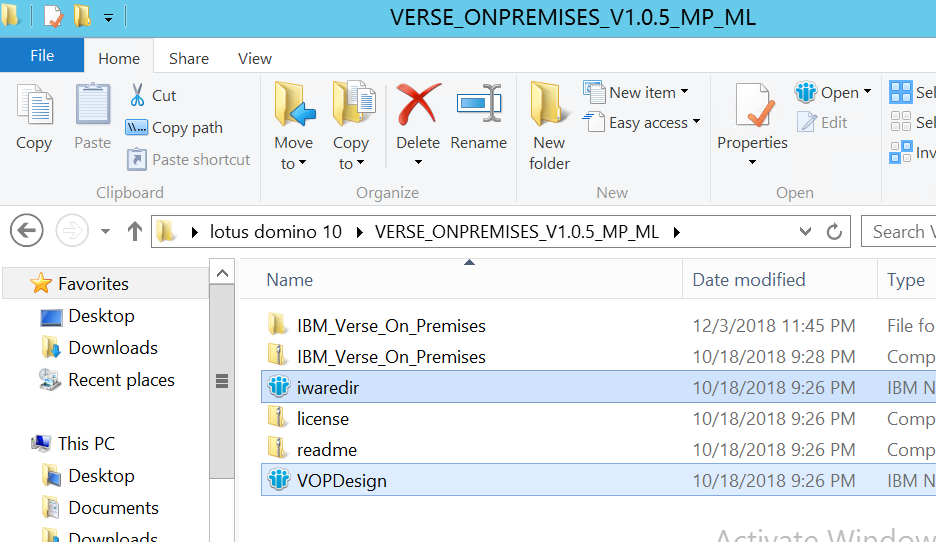
Task: Click 'lotus domino 10' in address bar
Action: click(276, 232)
